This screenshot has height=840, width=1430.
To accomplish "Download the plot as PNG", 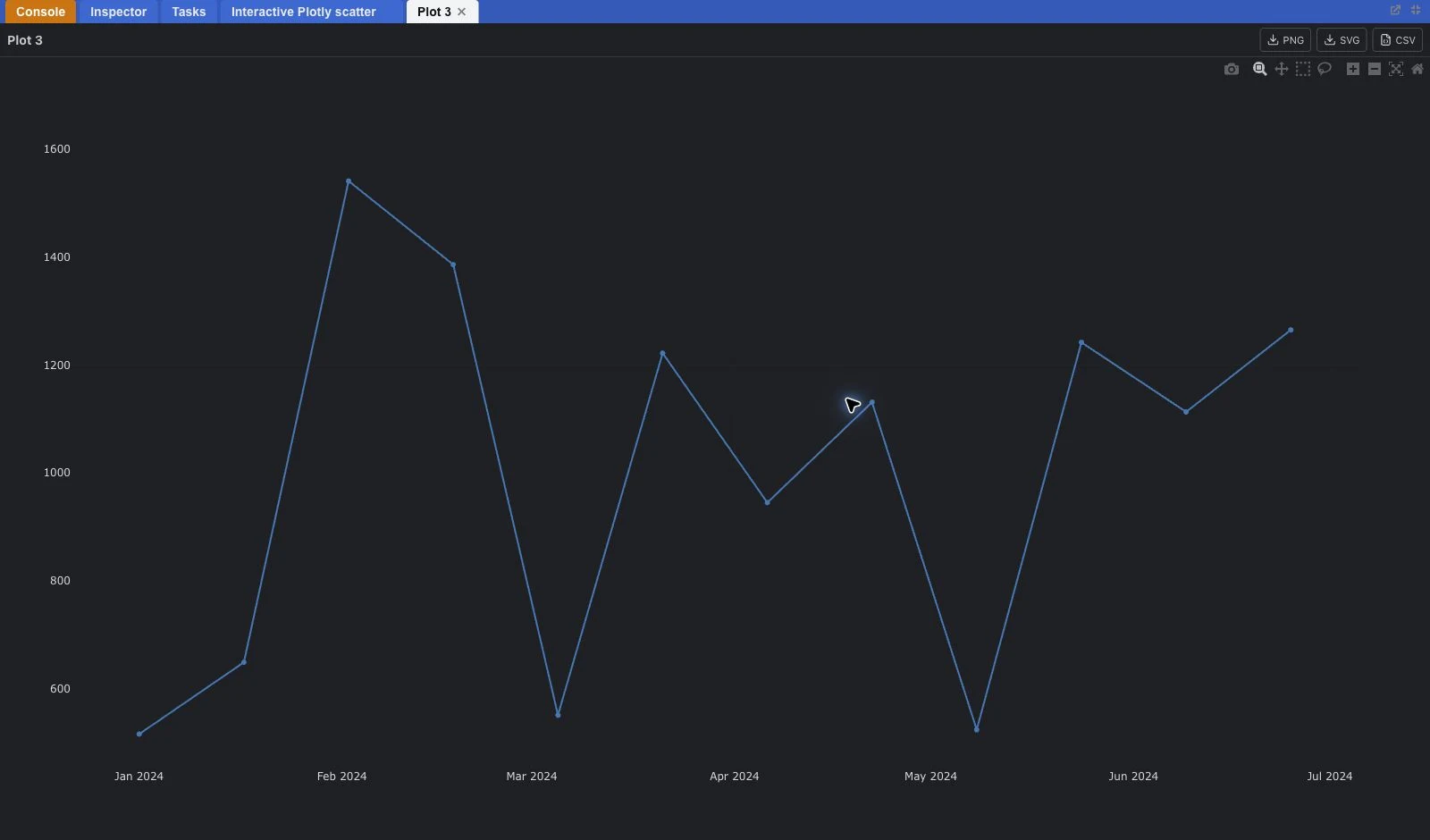I will [x=1285, y=40].
